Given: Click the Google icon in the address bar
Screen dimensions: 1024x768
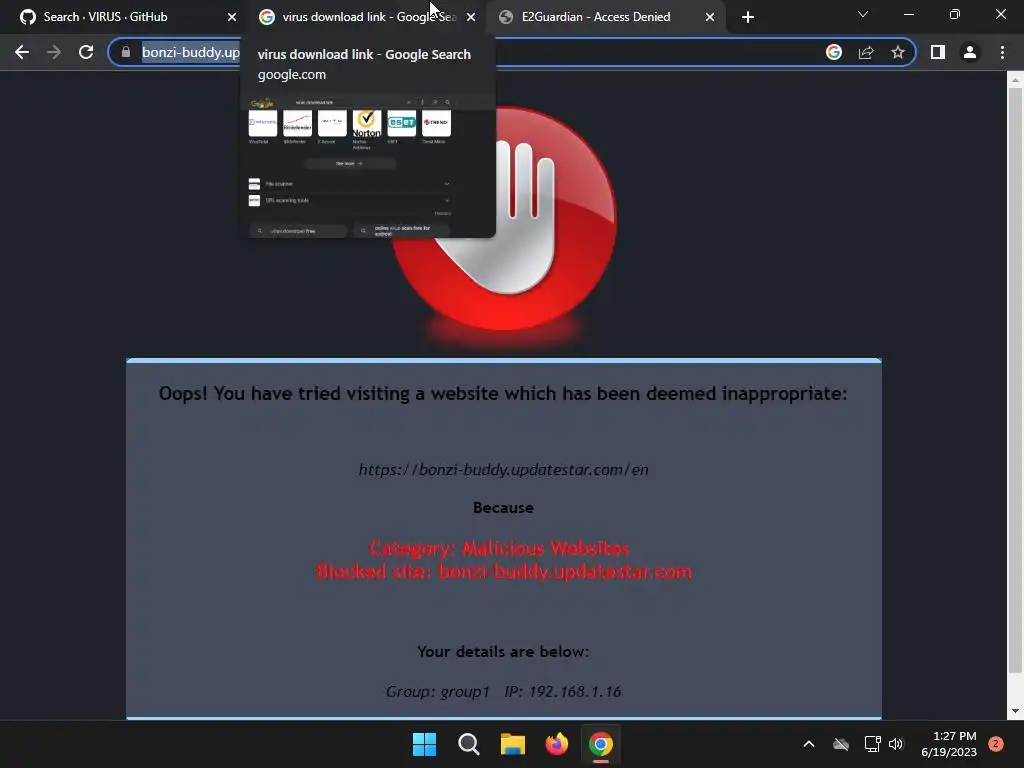Looking at the screenshot, I should (834, 52).
